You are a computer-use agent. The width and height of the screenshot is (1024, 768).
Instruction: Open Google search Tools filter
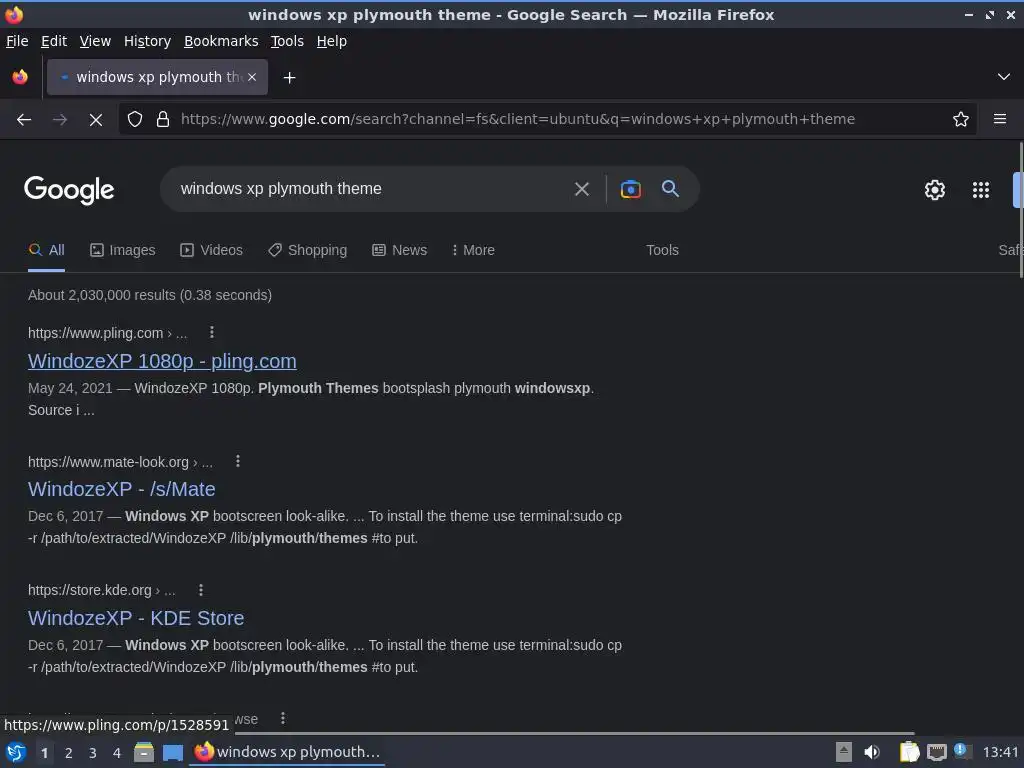662,250
